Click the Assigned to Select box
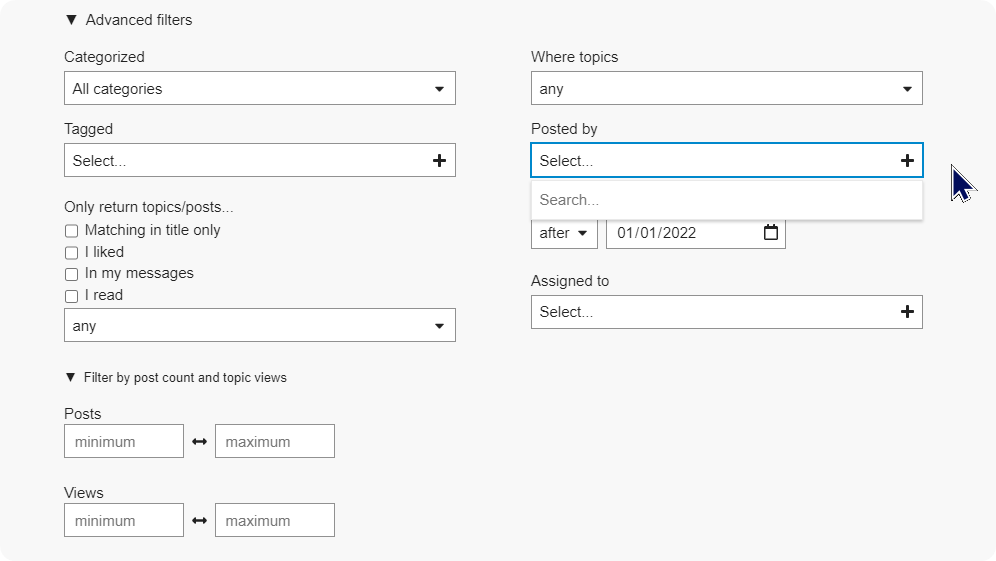 [x=727, y=312]
